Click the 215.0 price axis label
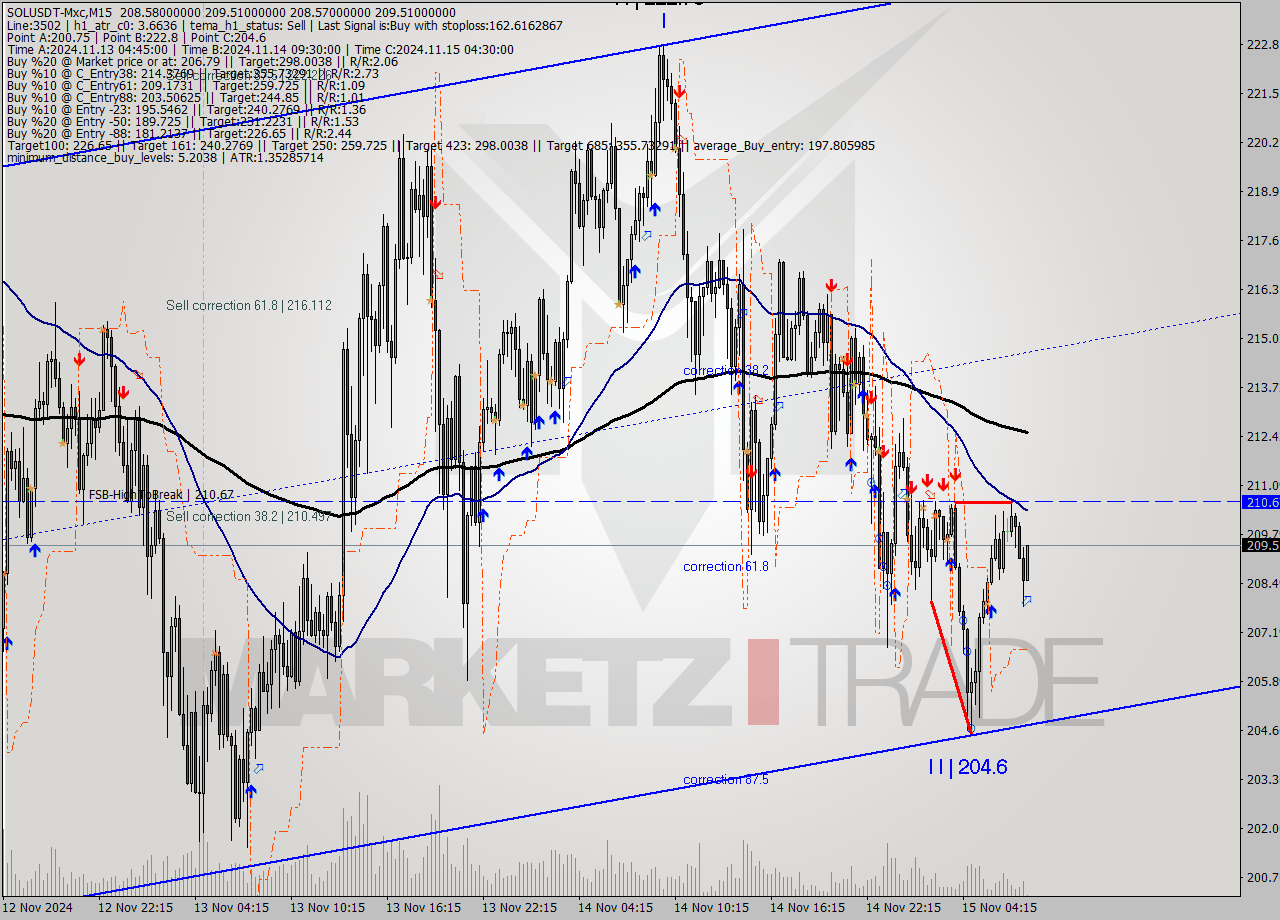1280x920 pixels. click(x=1261, y=338)
